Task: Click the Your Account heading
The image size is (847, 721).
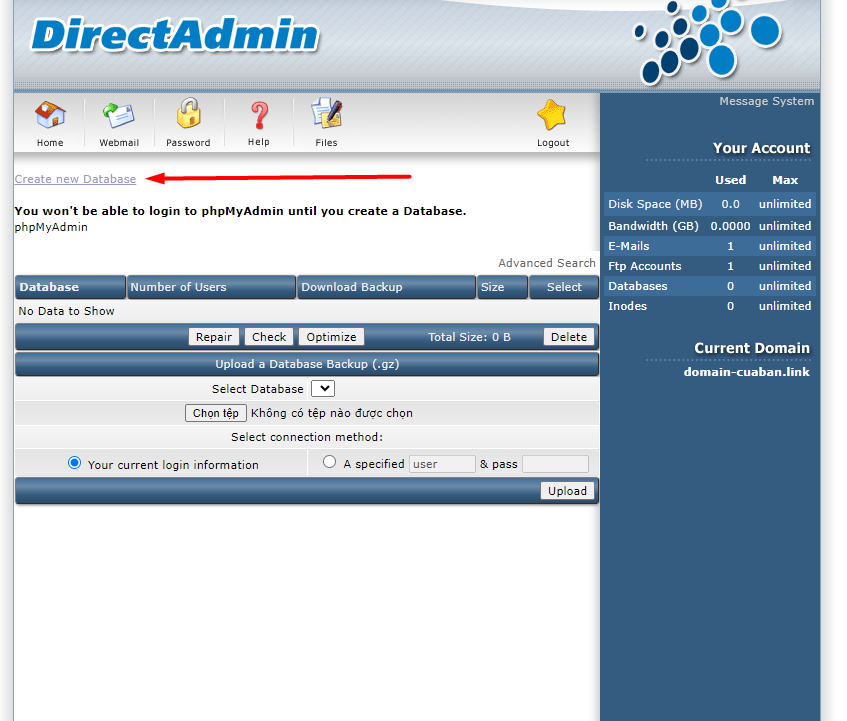Action: (x=762, y=148)
